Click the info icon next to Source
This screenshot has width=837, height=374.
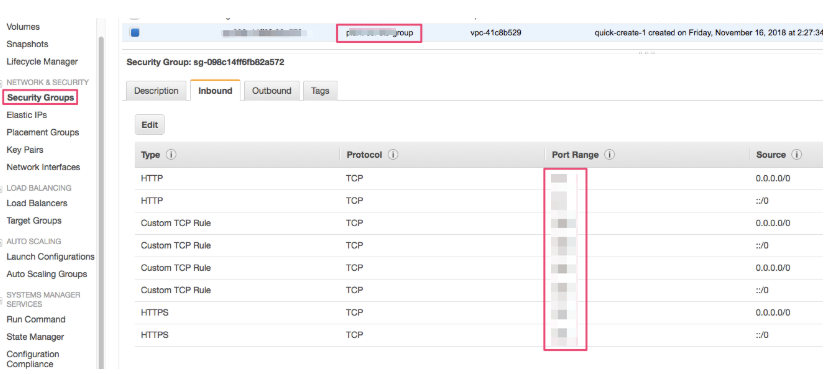point(797,155)
